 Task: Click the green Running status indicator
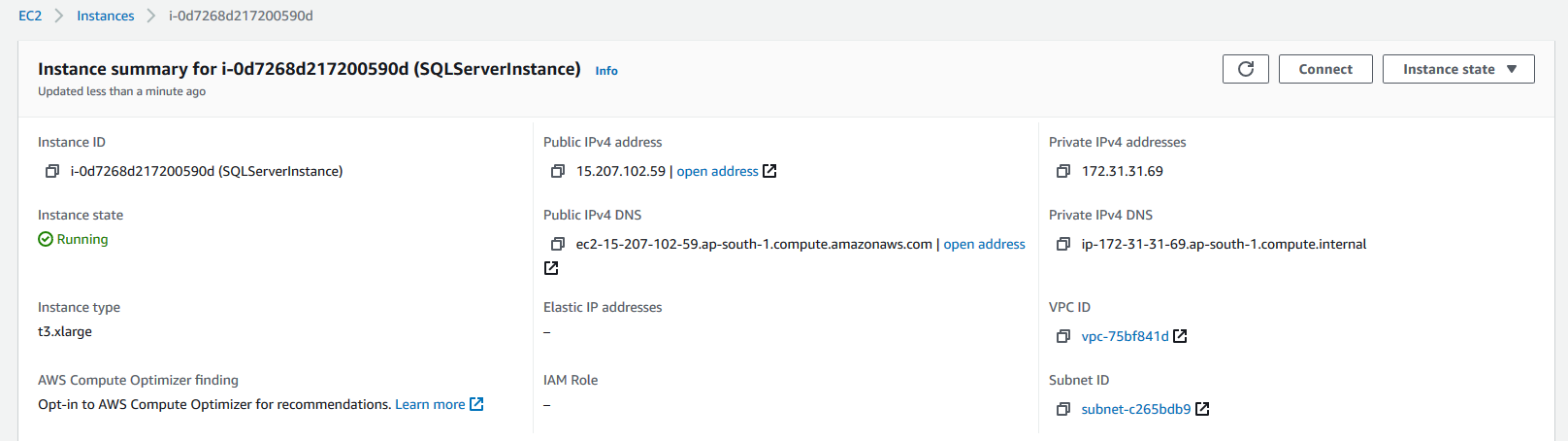pyautogui.click(x=74, y=239)
